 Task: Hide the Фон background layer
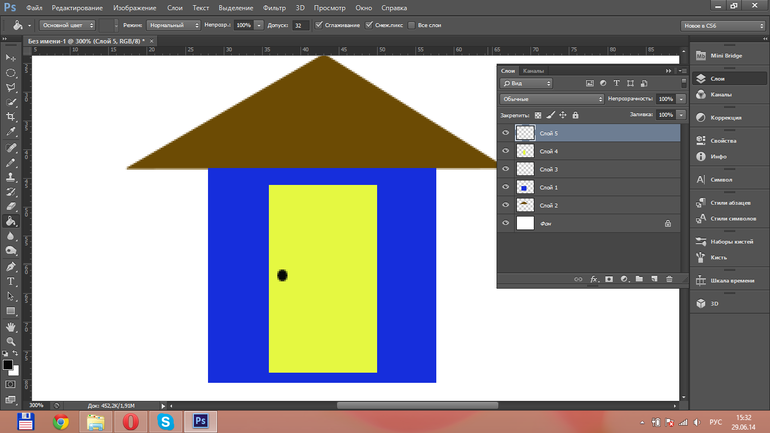505,223
